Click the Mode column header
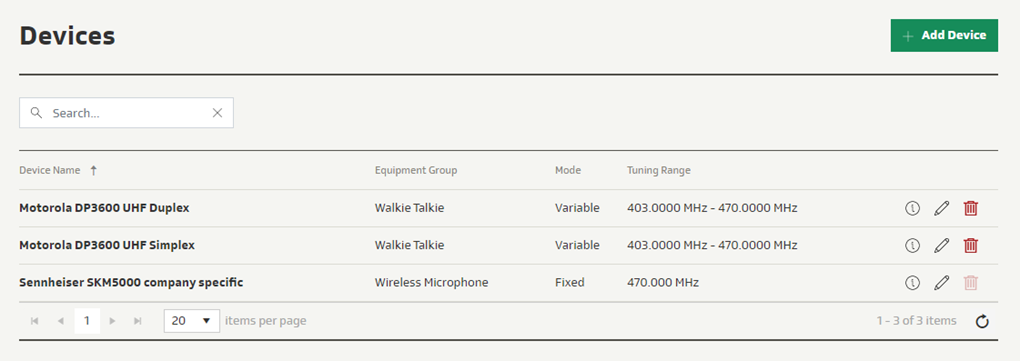The image size is (1020, 361). (568, 170)
